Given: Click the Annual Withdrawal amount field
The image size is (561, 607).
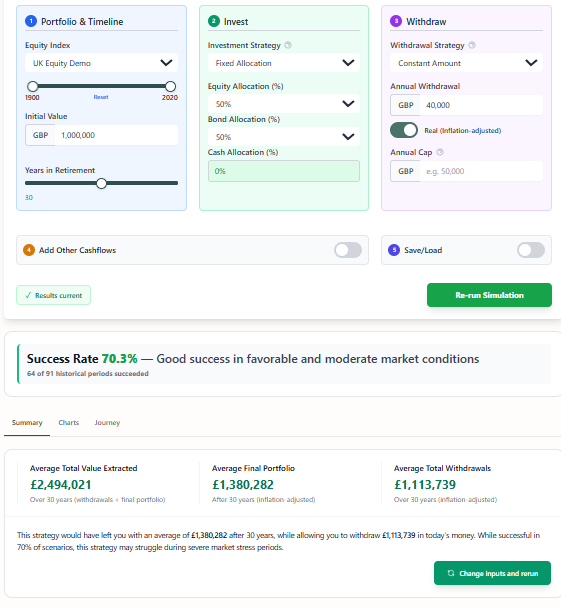Looking at the screenshot, I should click(x=481, y=105).
